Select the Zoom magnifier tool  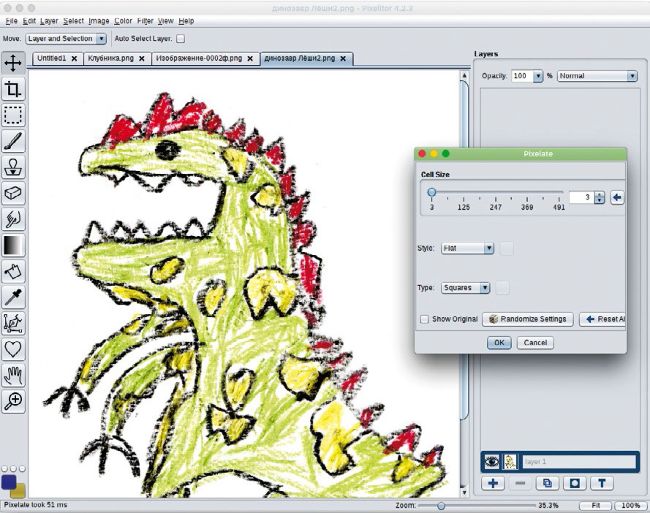pyautogui.click(x=14, y=401)
